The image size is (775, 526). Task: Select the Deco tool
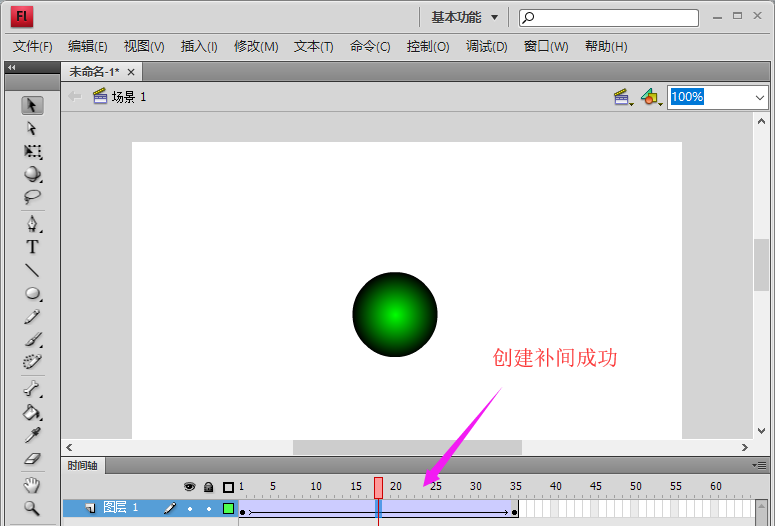32,361
